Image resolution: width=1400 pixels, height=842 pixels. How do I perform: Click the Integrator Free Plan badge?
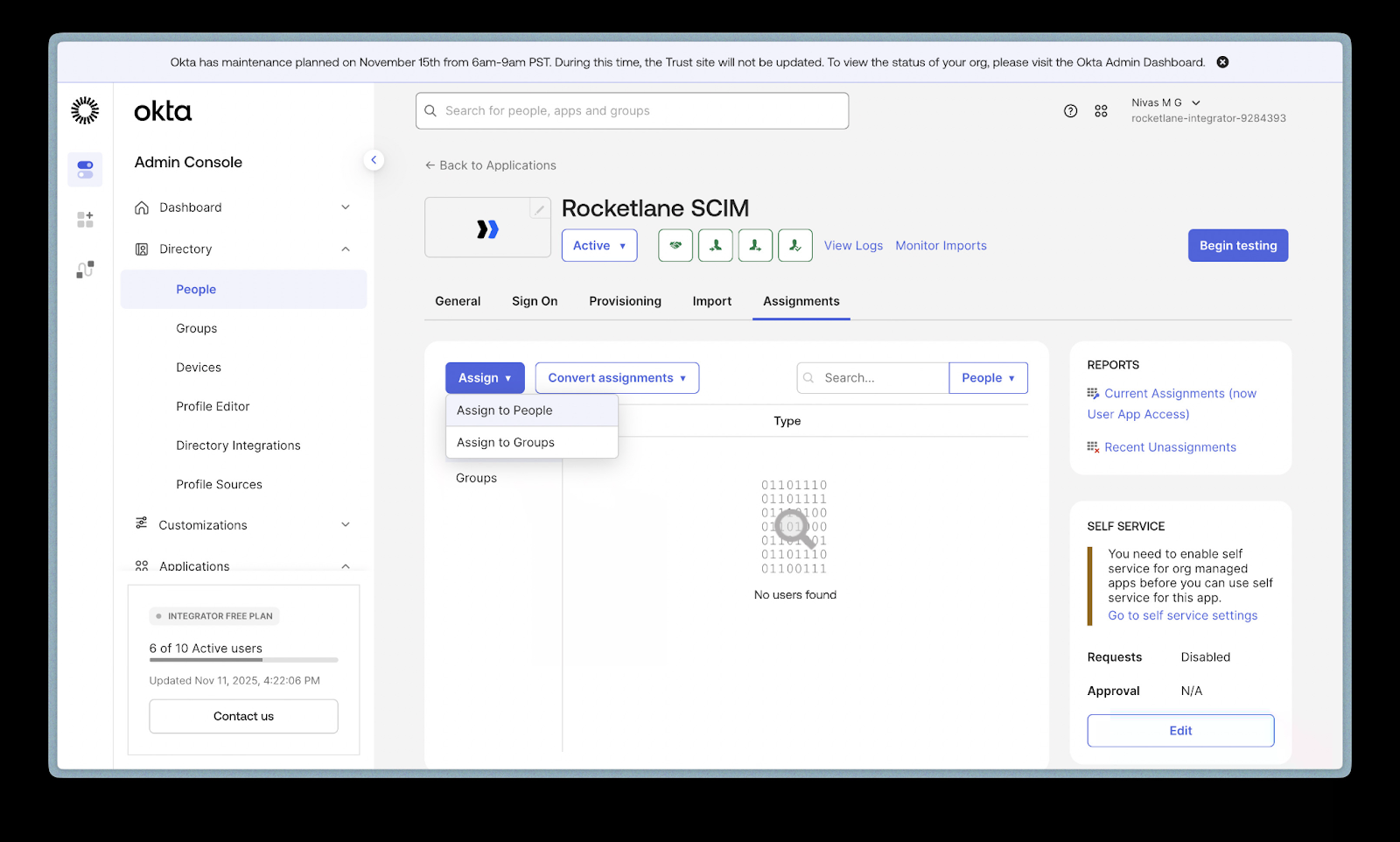[213, 616]
